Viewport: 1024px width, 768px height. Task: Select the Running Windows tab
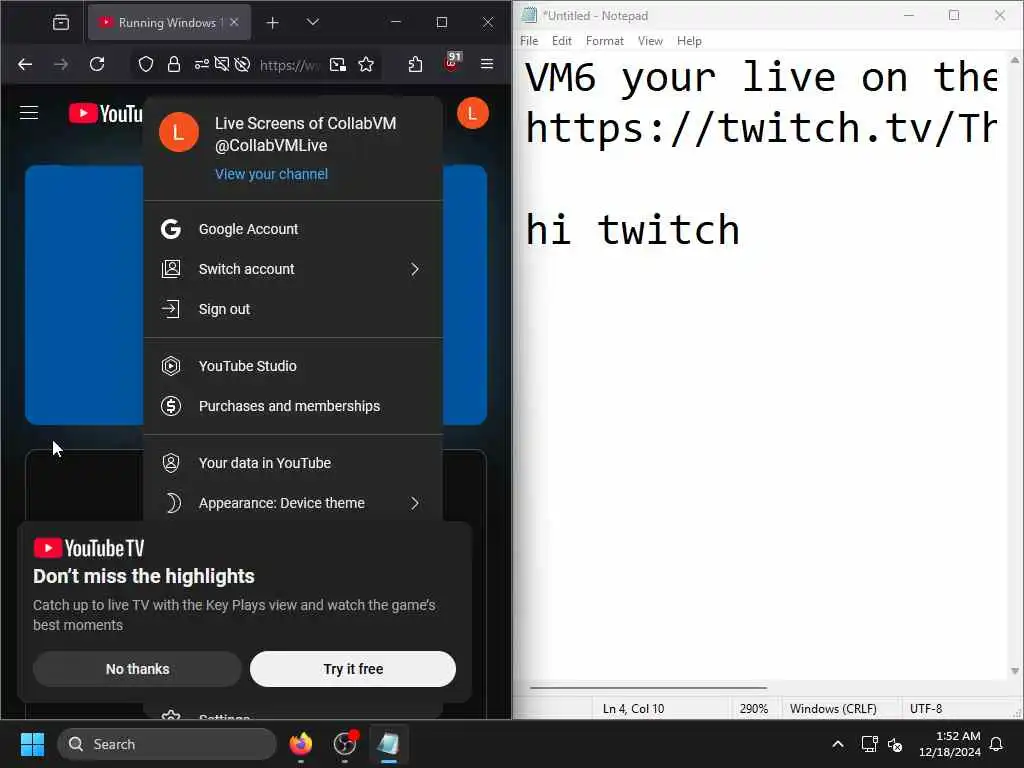[169, 22]
